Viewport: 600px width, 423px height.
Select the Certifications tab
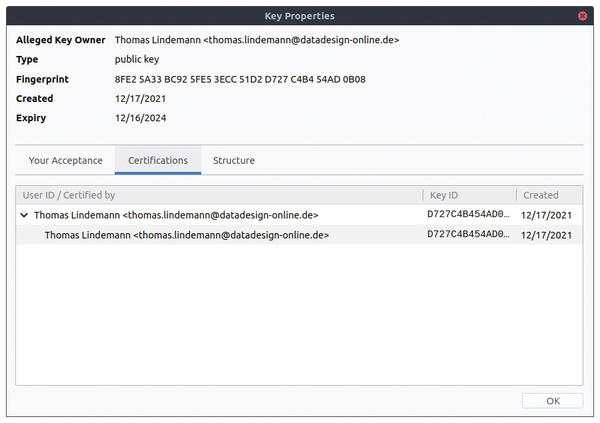[158, 160]
